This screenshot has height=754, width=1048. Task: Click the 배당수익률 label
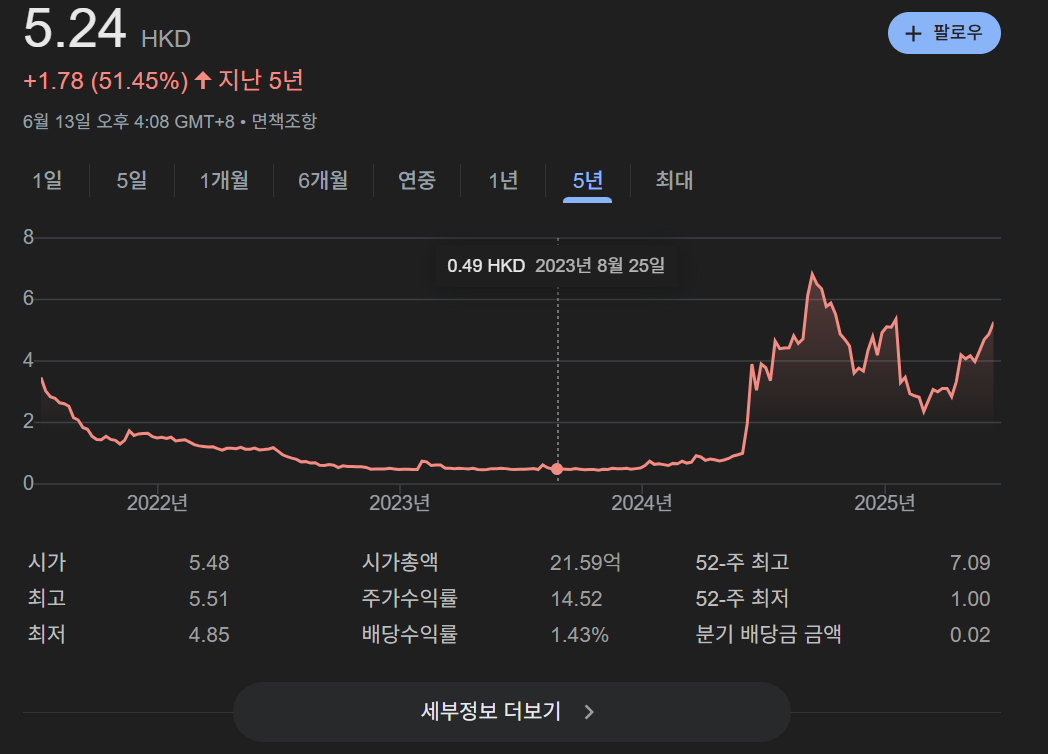tap(409, 634)
